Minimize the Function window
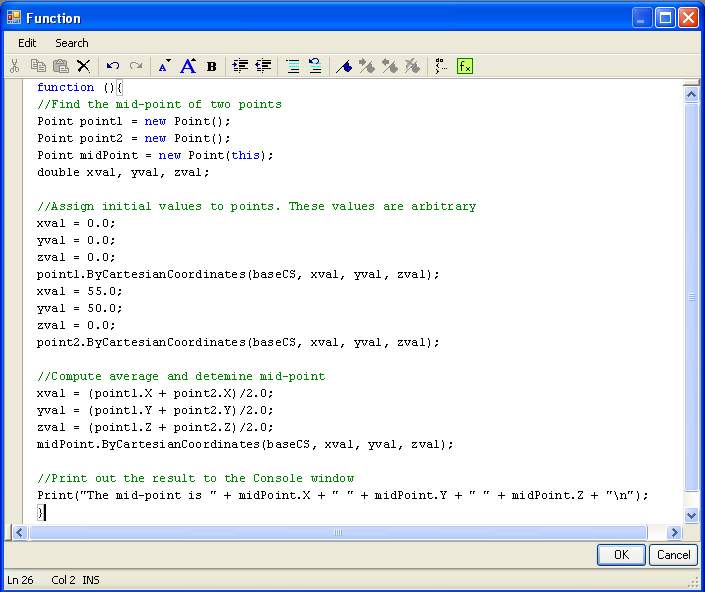 point(642,18)
